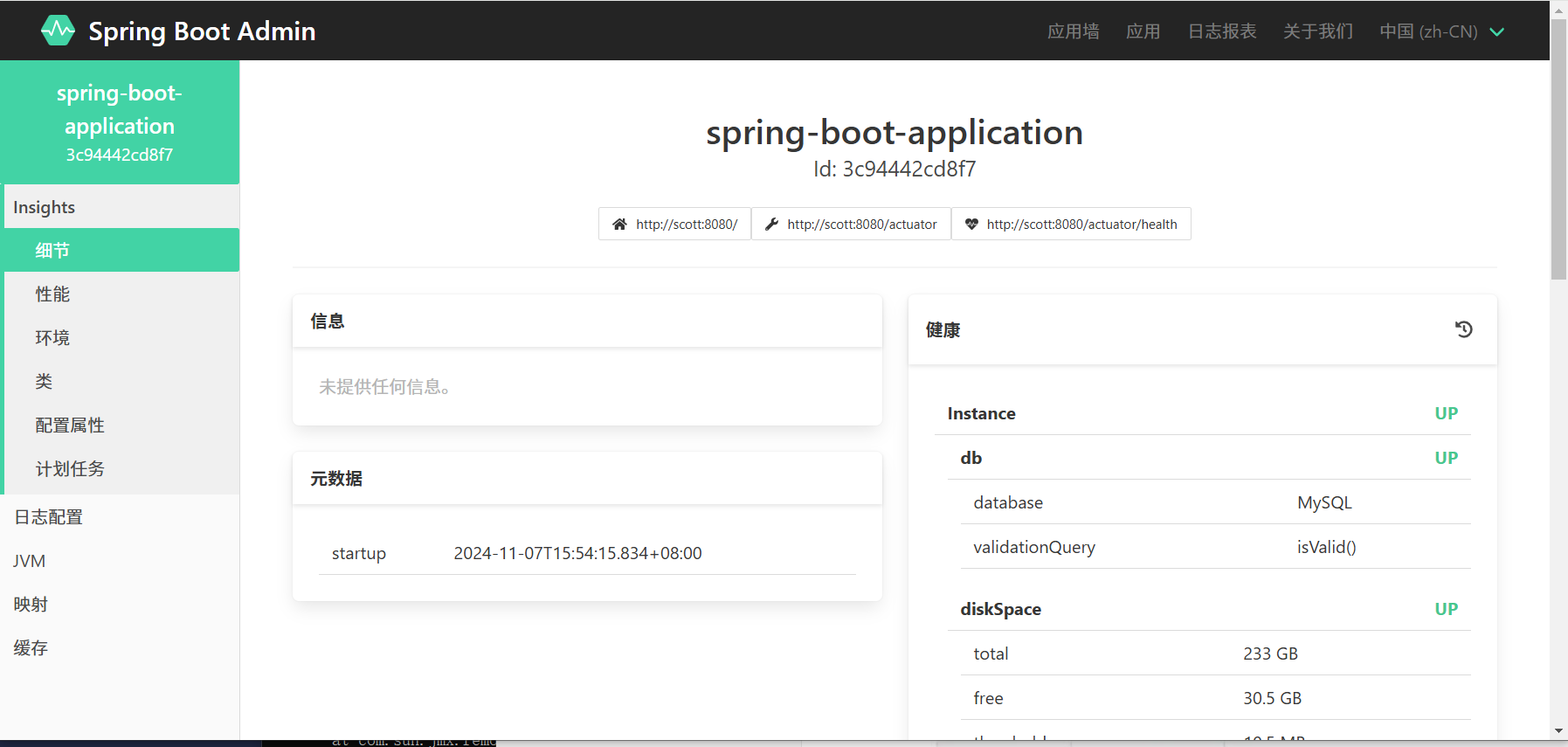Open 计划任务 in the sidebar
Screen dimensions: 1568x747
[121, 468]
